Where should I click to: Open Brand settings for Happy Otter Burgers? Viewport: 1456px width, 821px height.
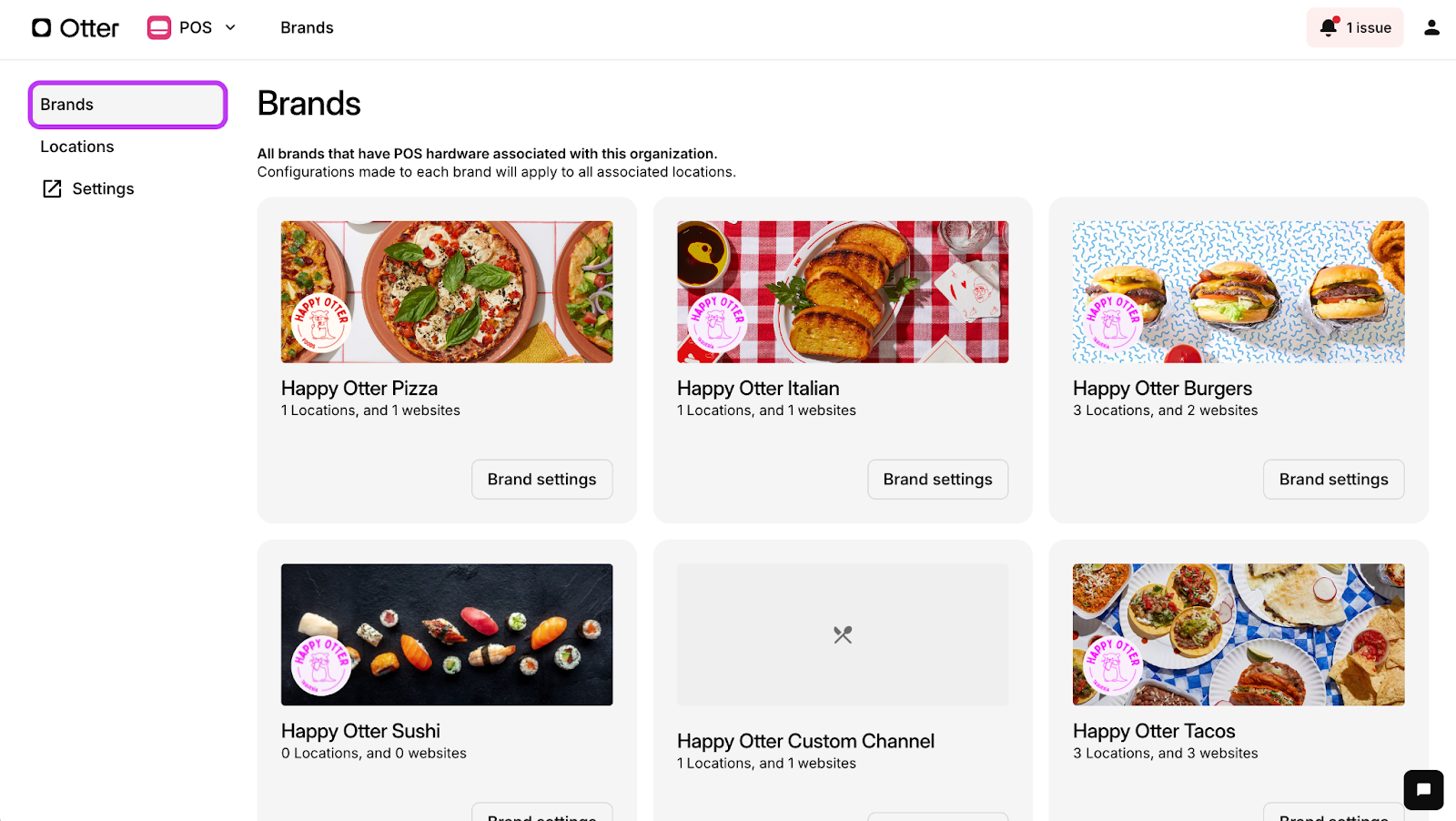click(1333, 480)
